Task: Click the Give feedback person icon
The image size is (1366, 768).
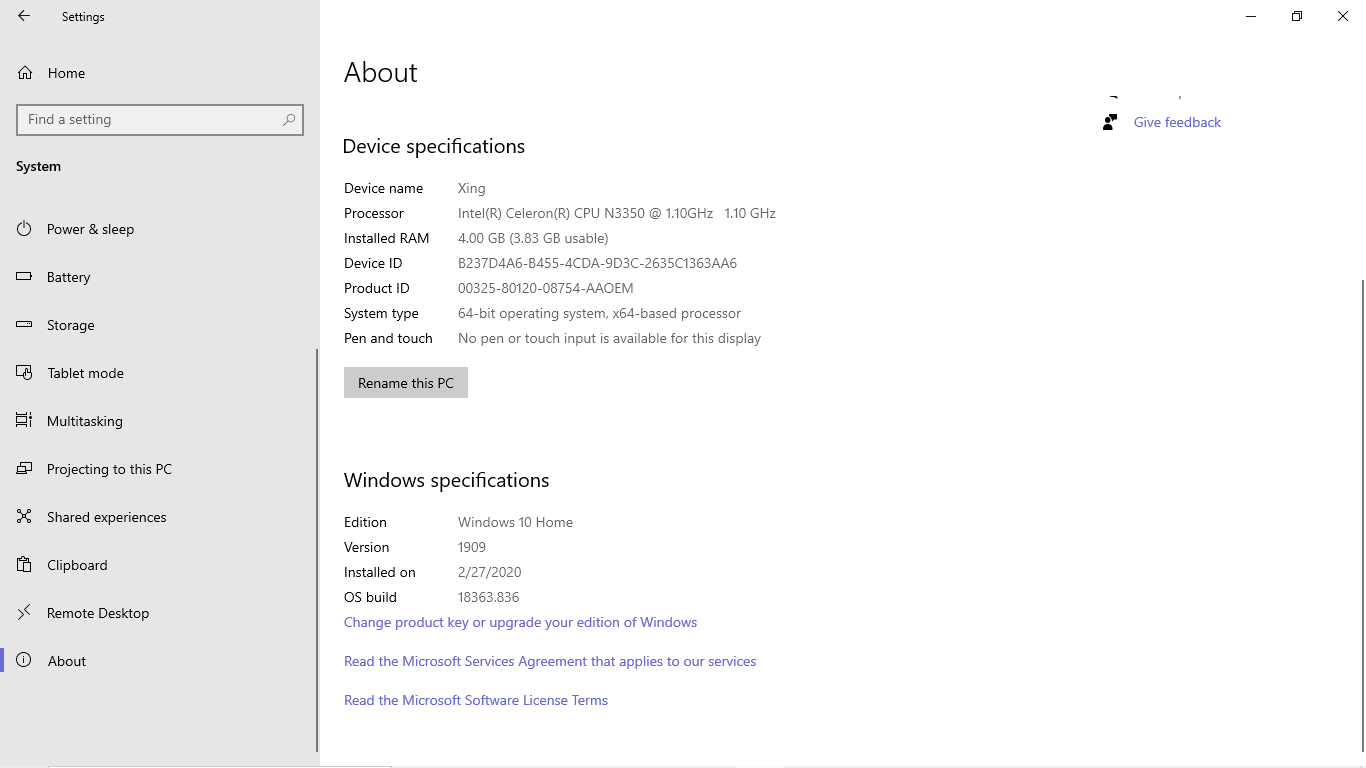Action: point(1110,122)
